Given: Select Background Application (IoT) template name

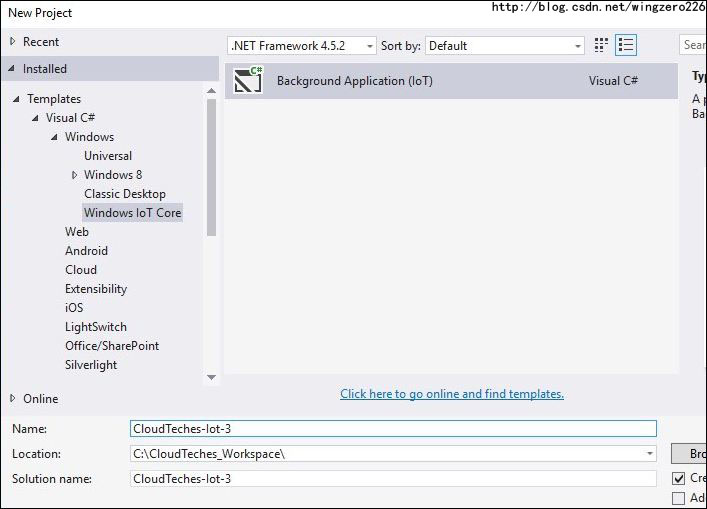Looking at the screenshot, I should click(x=354, y=81).
